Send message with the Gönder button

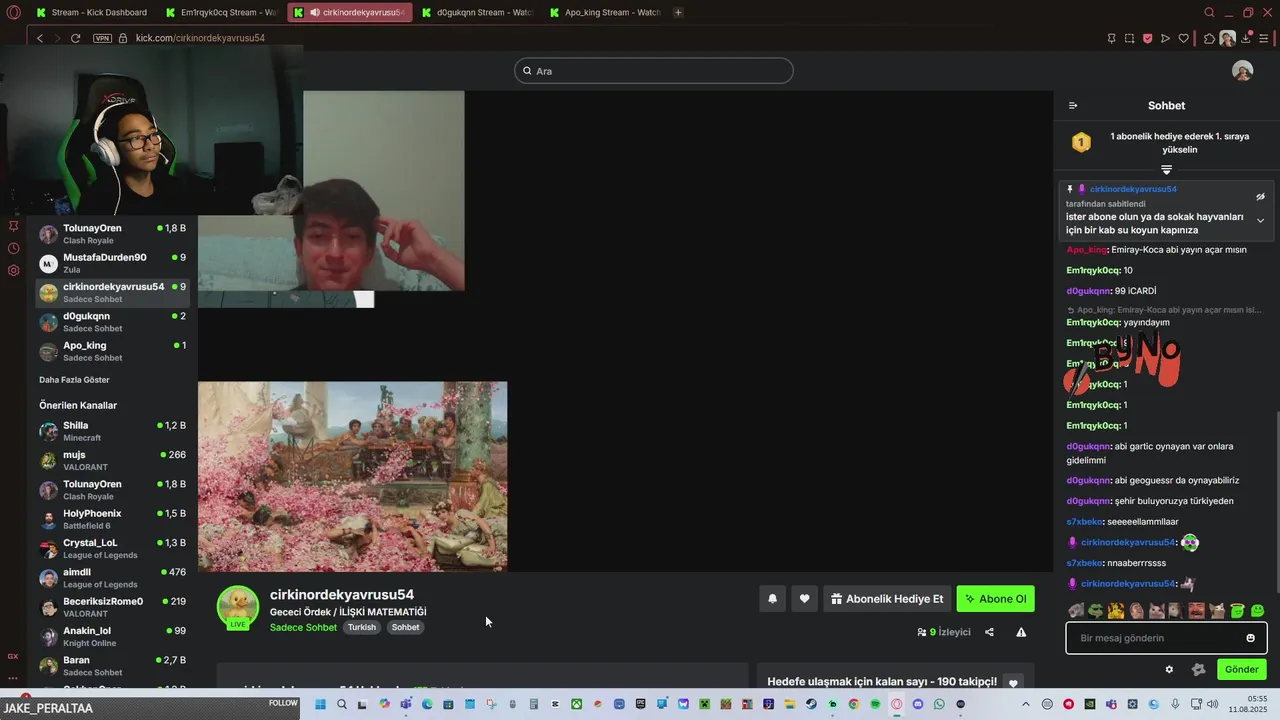pos(1241,670)
